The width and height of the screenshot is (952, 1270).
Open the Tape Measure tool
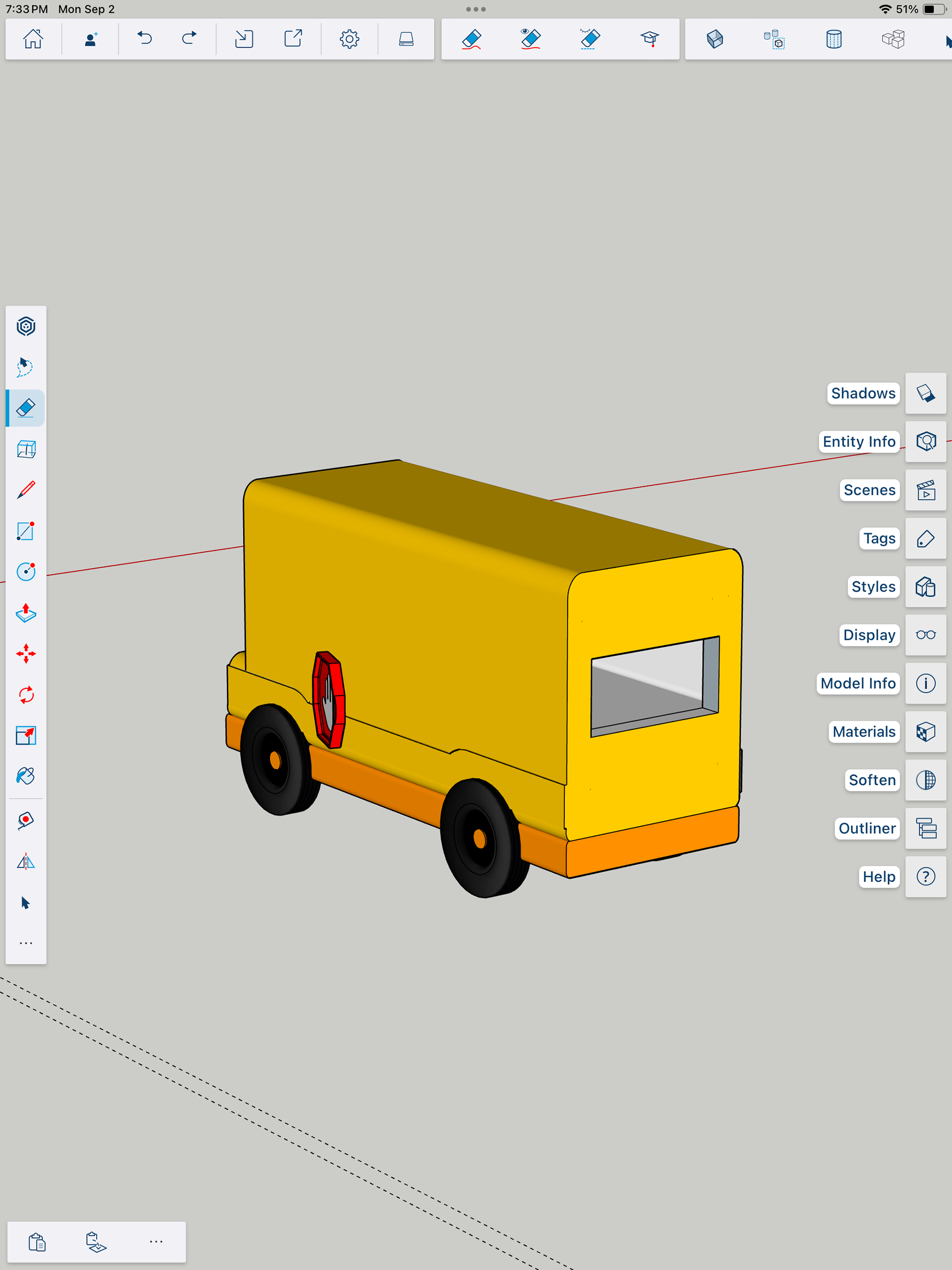tap(26, 820)
